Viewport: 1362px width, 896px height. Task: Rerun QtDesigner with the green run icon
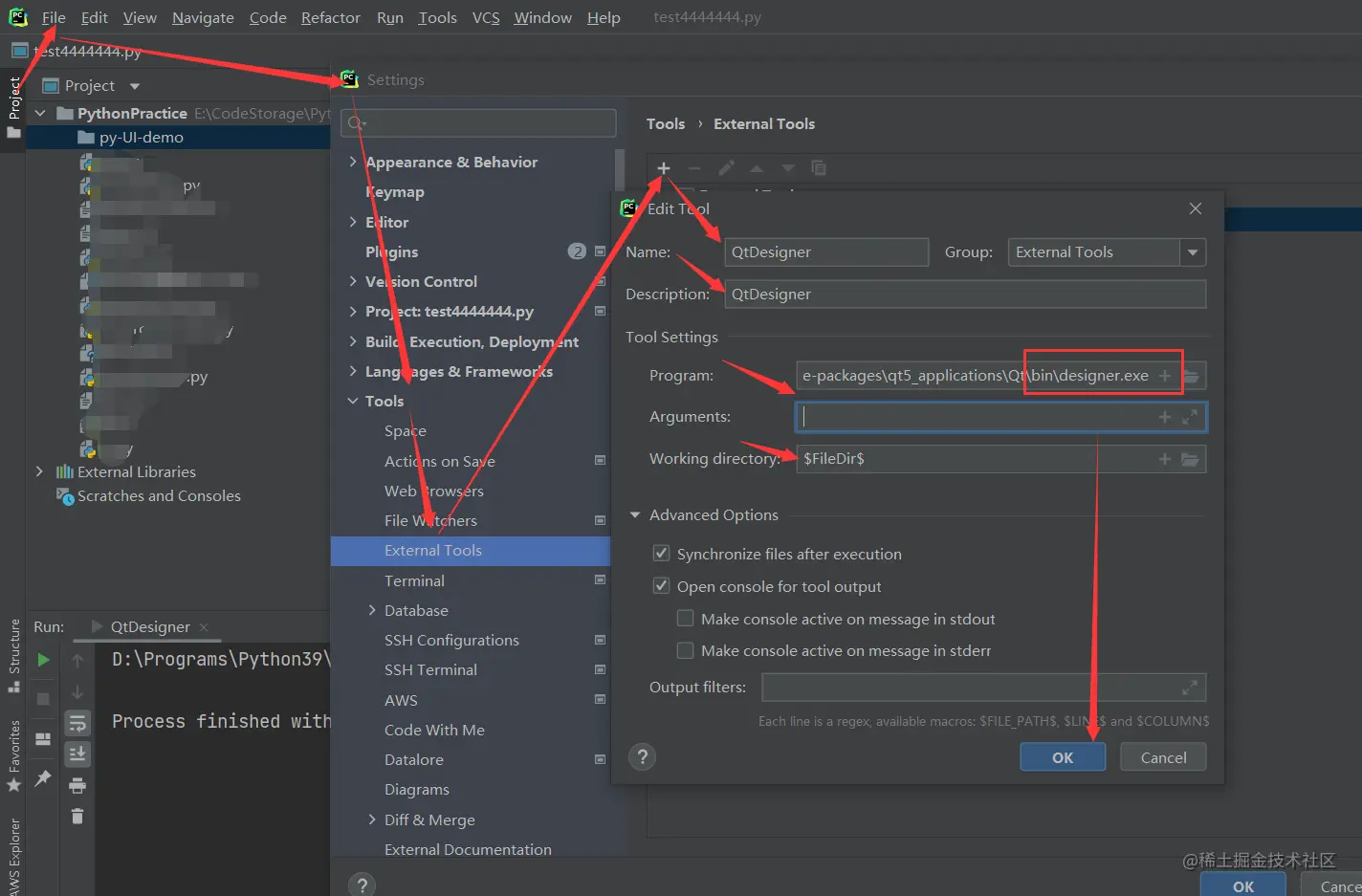(x=42, y=659)
